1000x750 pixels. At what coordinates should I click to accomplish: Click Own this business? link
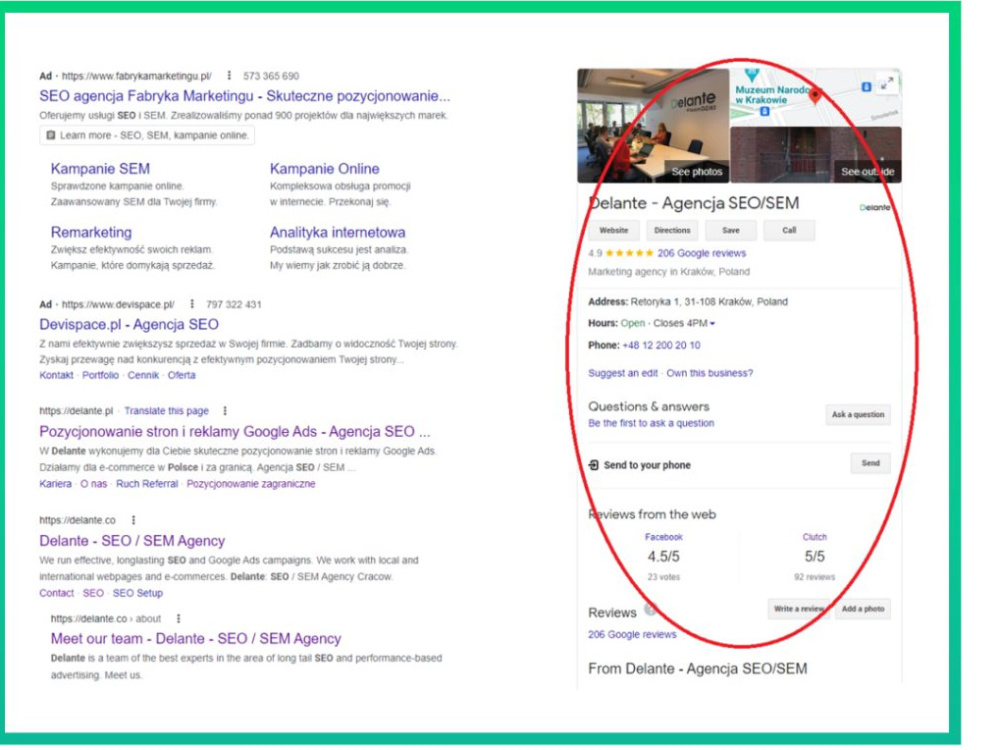point(710,373)
